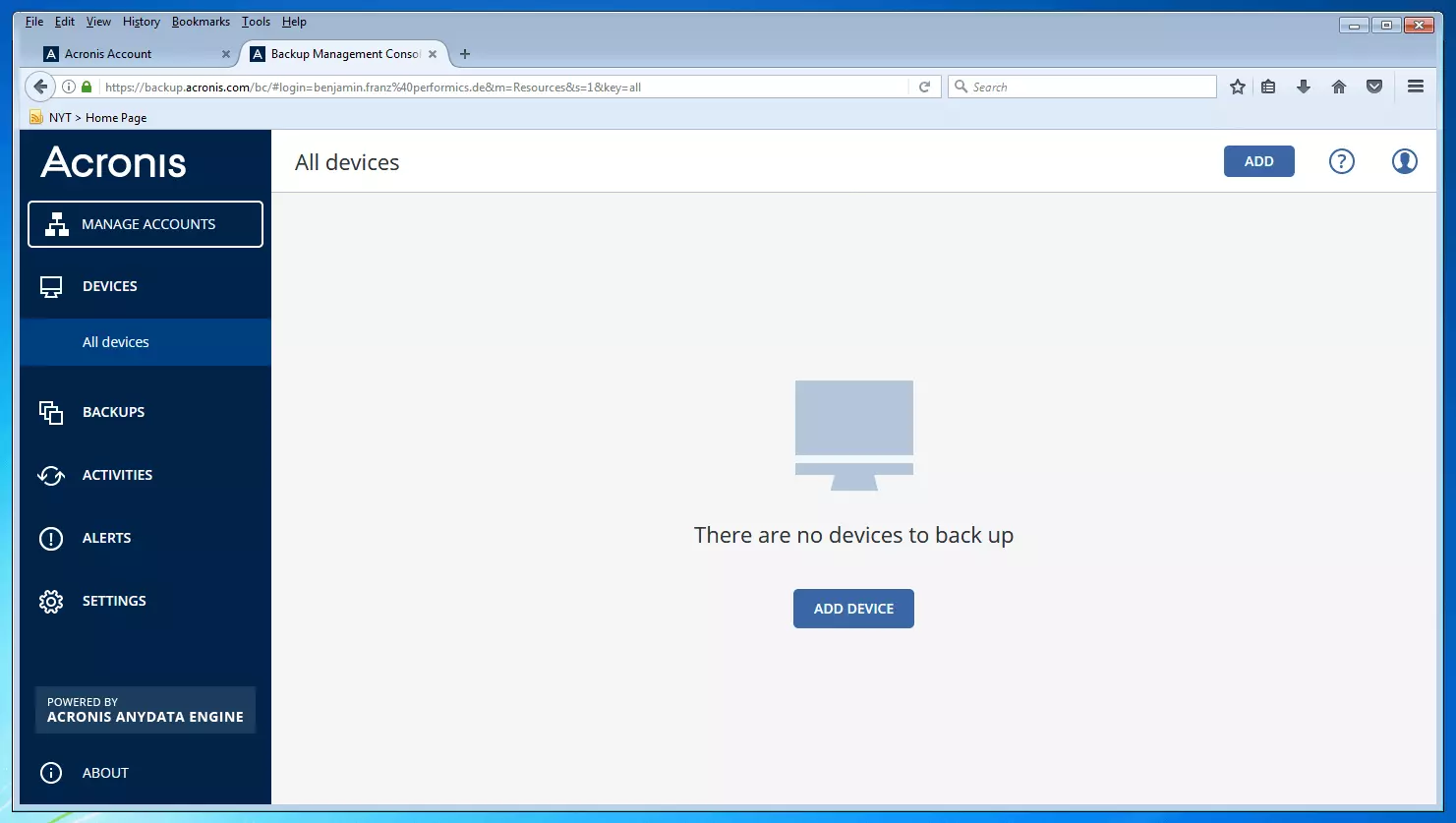The image size is (1456, 823).
Task: Click the empty-state monitor image
Action: (x=854, y=436)
